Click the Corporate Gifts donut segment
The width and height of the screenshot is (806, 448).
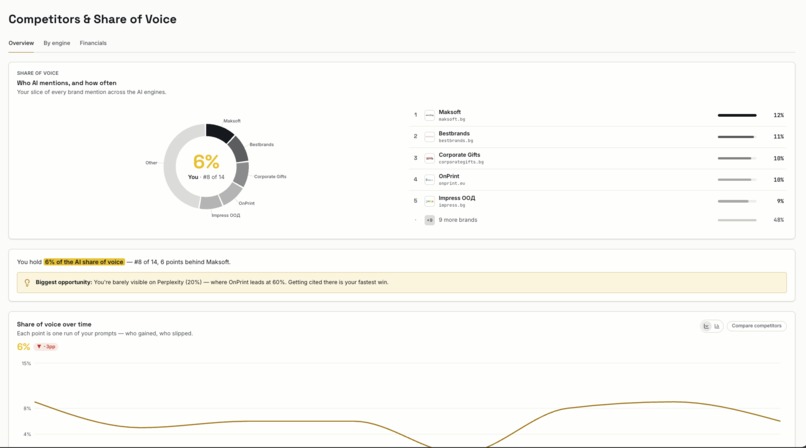[242, 174]
